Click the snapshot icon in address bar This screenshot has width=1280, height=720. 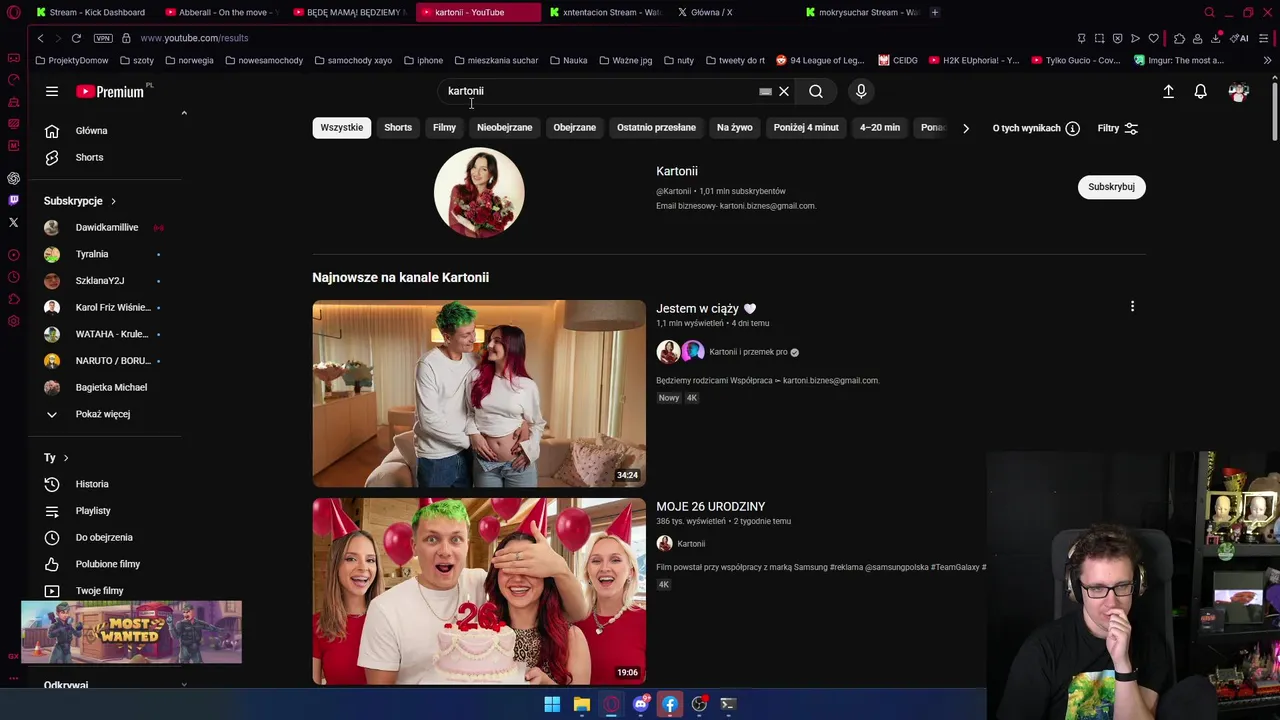click(x=1099, y=38)
